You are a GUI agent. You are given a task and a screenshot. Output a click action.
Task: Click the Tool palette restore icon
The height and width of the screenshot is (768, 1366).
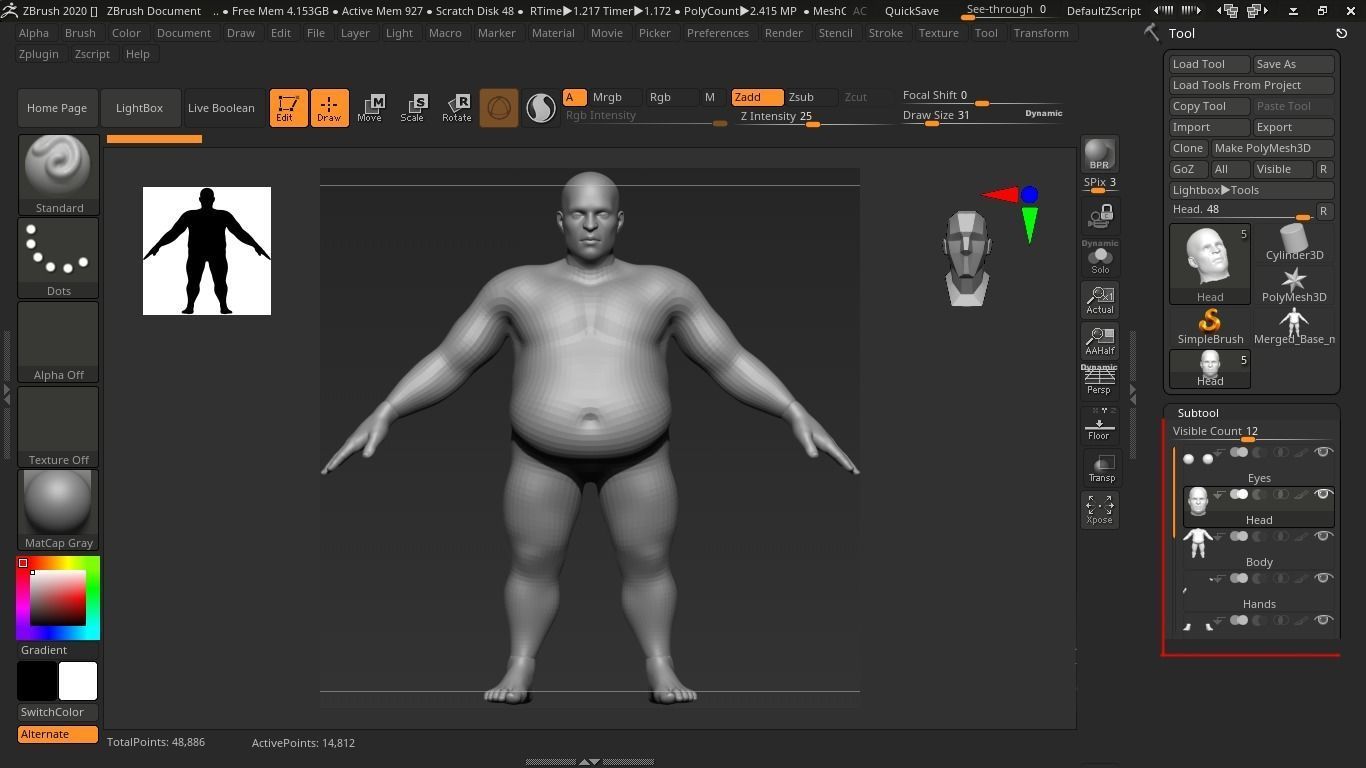point(1341,33)
